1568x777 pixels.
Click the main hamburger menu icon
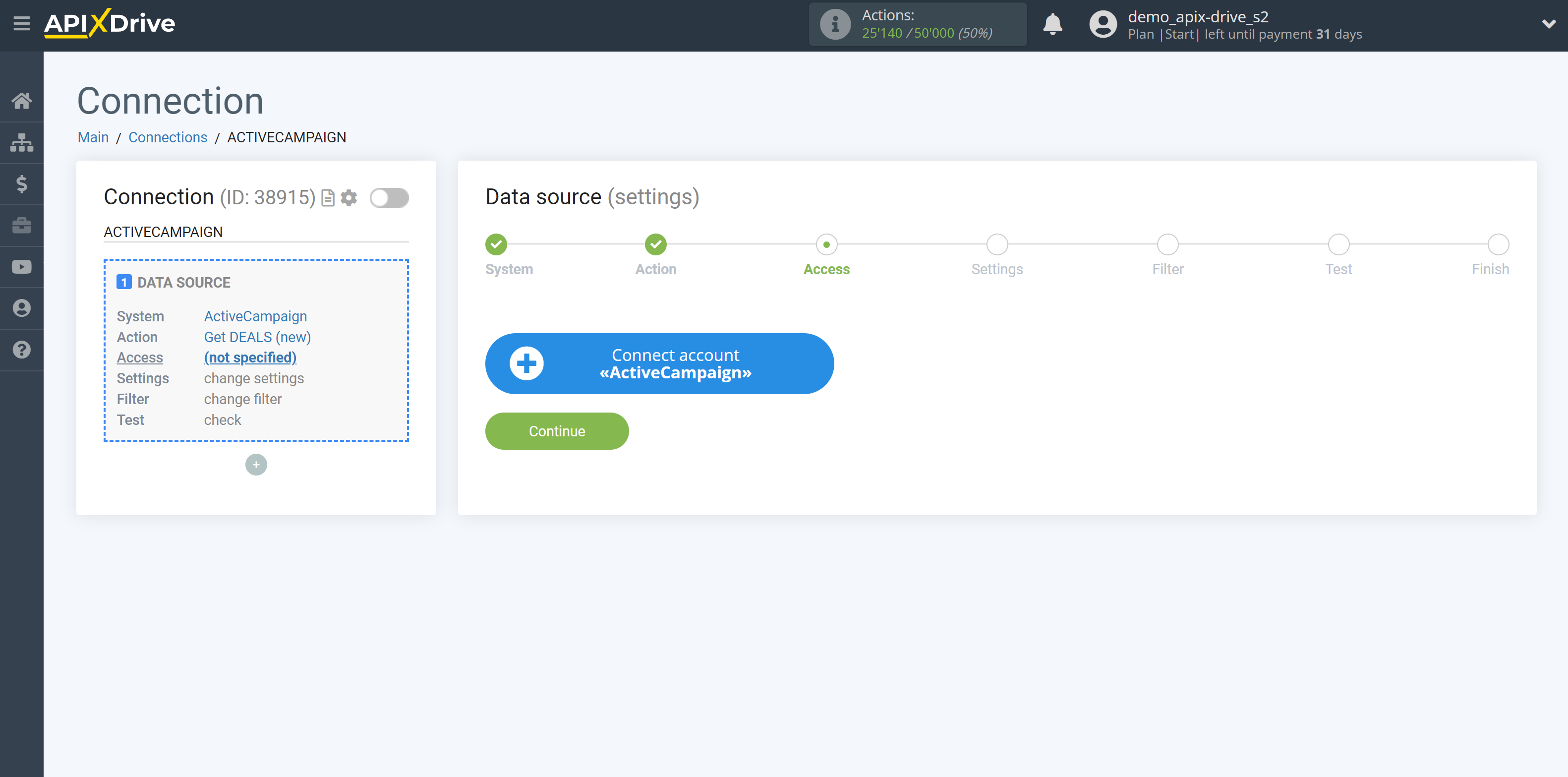point(22,22)
